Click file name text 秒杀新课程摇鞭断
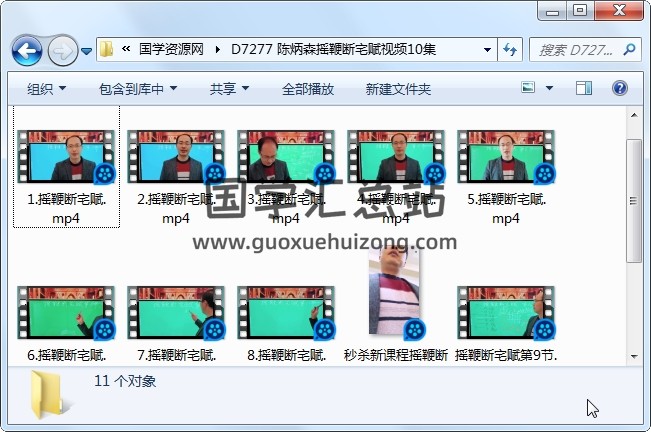651x432 pixels. (x=396, y=355)
